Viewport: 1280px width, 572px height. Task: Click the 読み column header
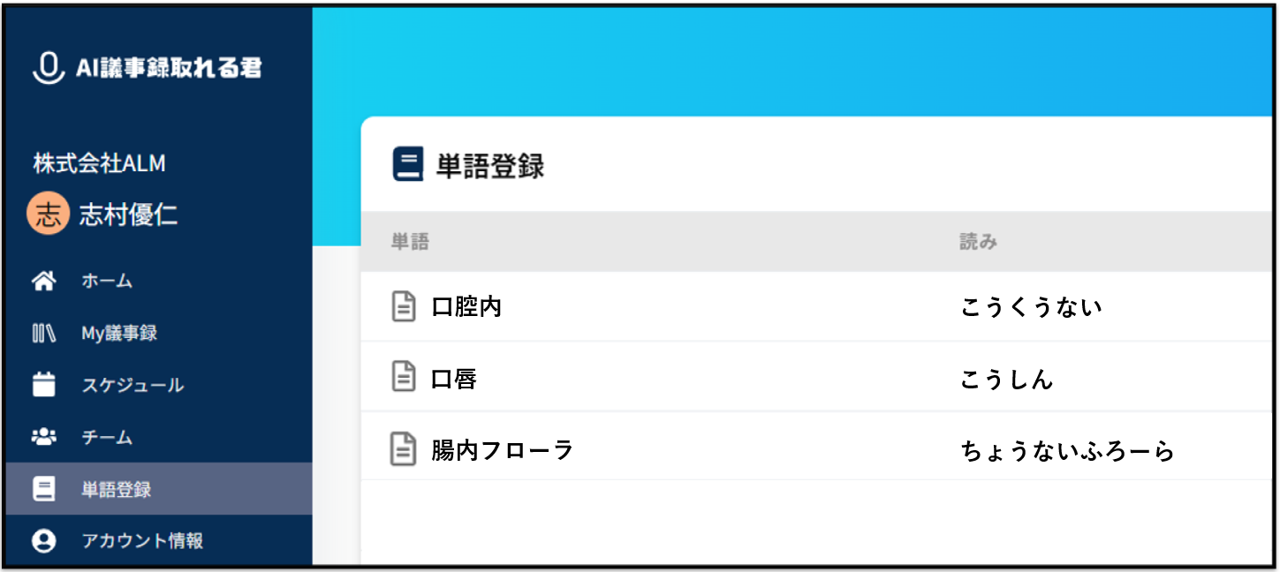click(978, 242)
